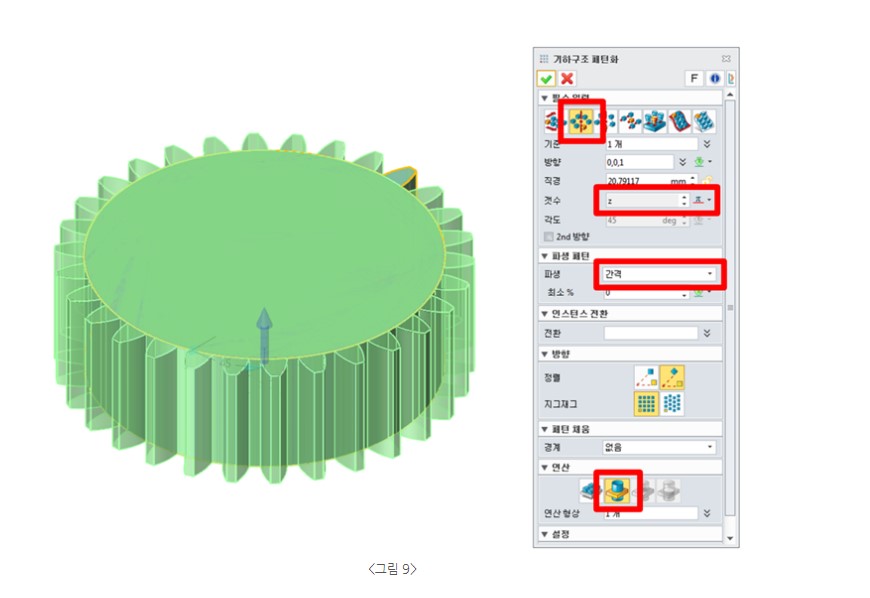Select the along-curve pattern icon with red surface
Viewport: 870px width, 598px height.
point(679,121)
